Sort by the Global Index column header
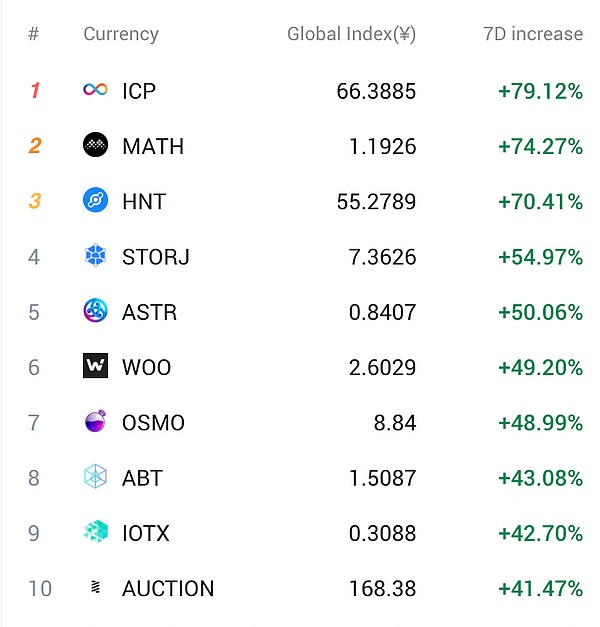 click(351, 34)
